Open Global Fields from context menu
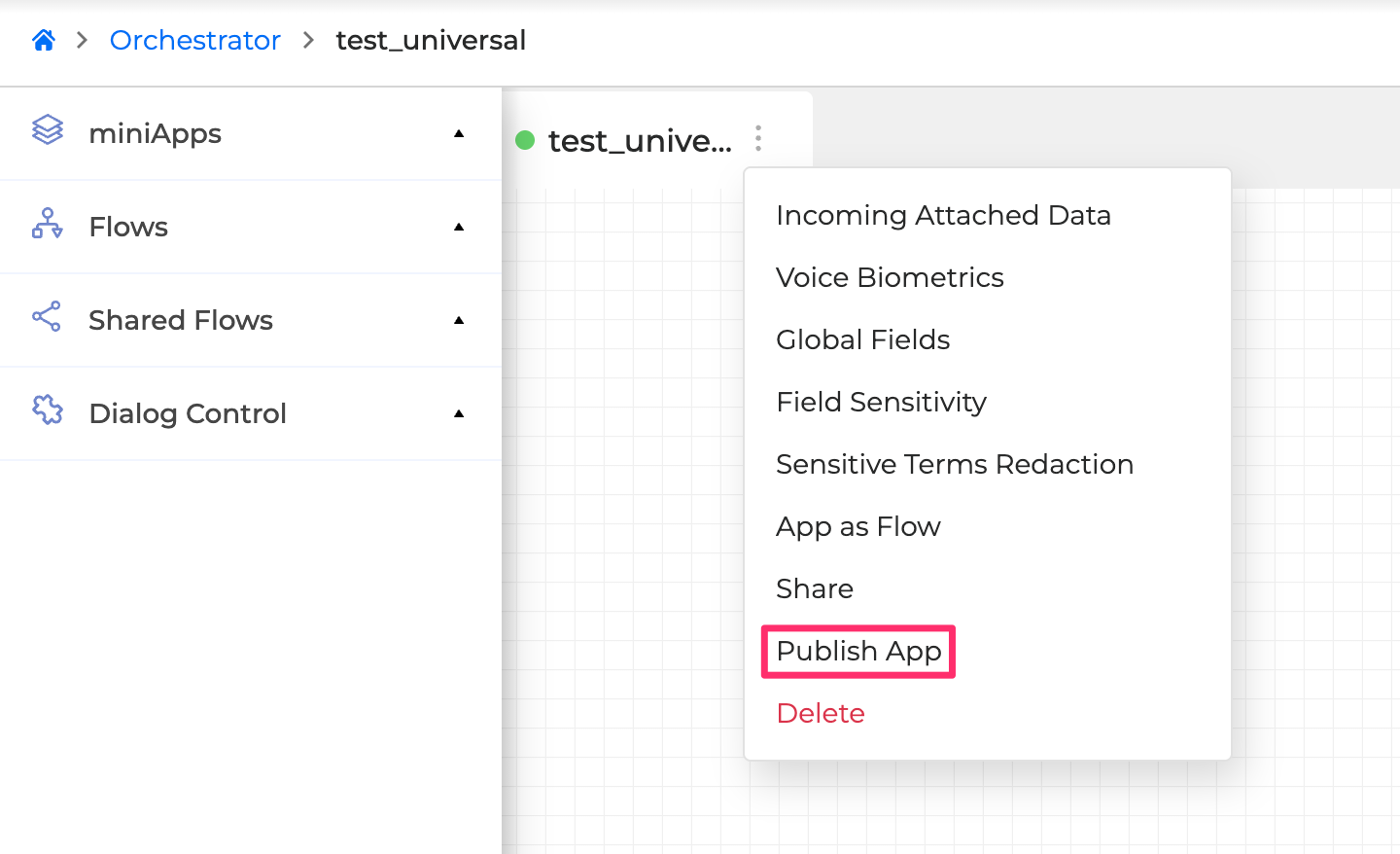Image resolution: width=1400 pixels, height=854 pixels. pos(862,339)
